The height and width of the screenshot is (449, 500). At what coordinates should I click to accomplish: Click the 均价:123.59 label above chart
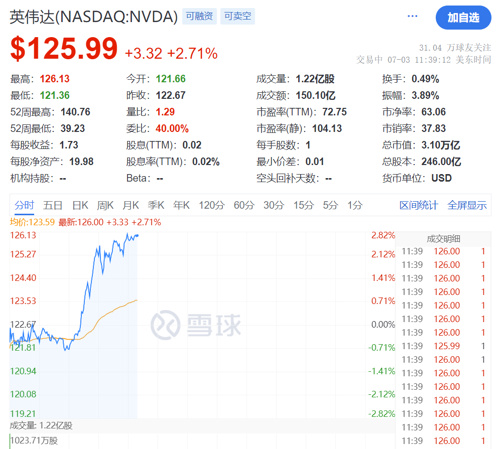pos(32,222)
